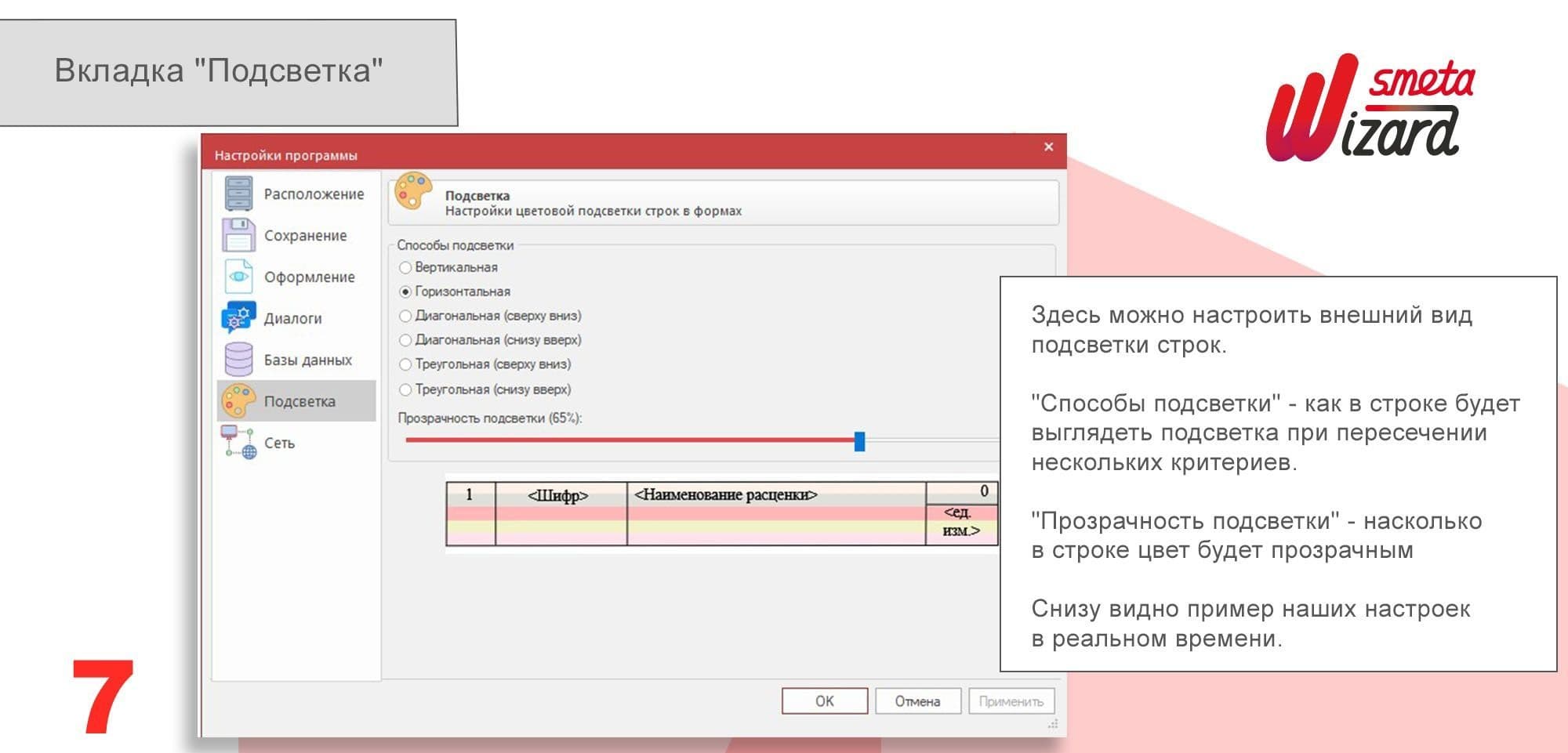Click the Подсветка palette icon in sidebar
Viewport: 1568px width, 753px height.
point(238,401)
